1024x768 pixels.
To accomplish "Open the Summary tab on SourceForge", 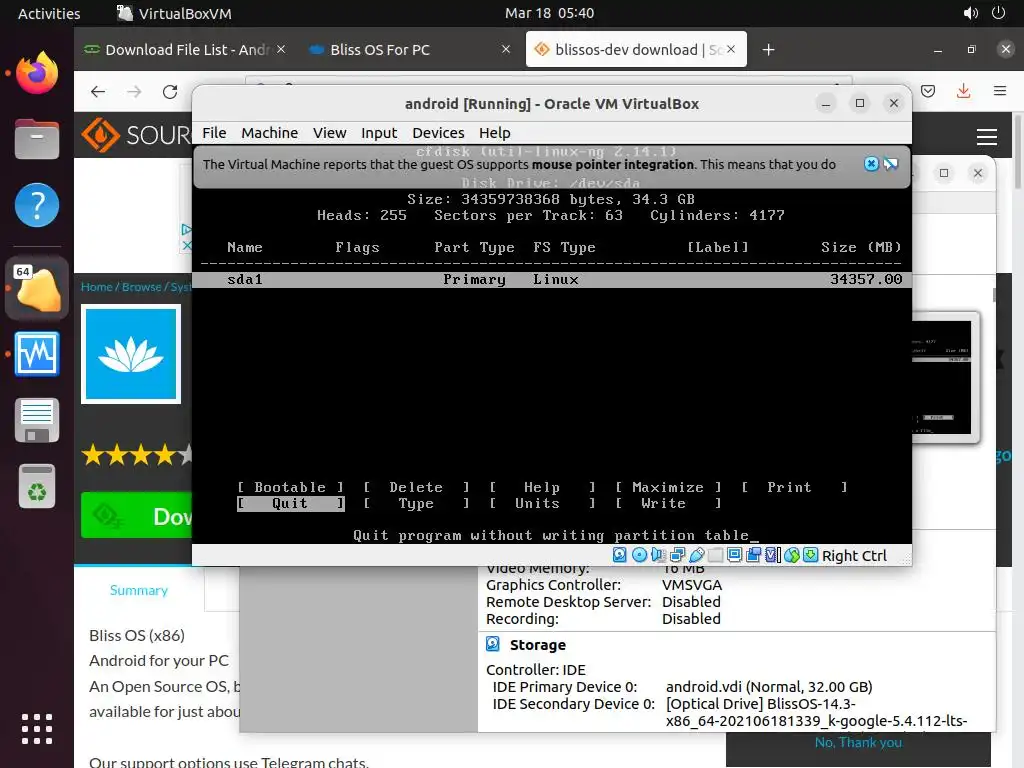I will 139,590.
